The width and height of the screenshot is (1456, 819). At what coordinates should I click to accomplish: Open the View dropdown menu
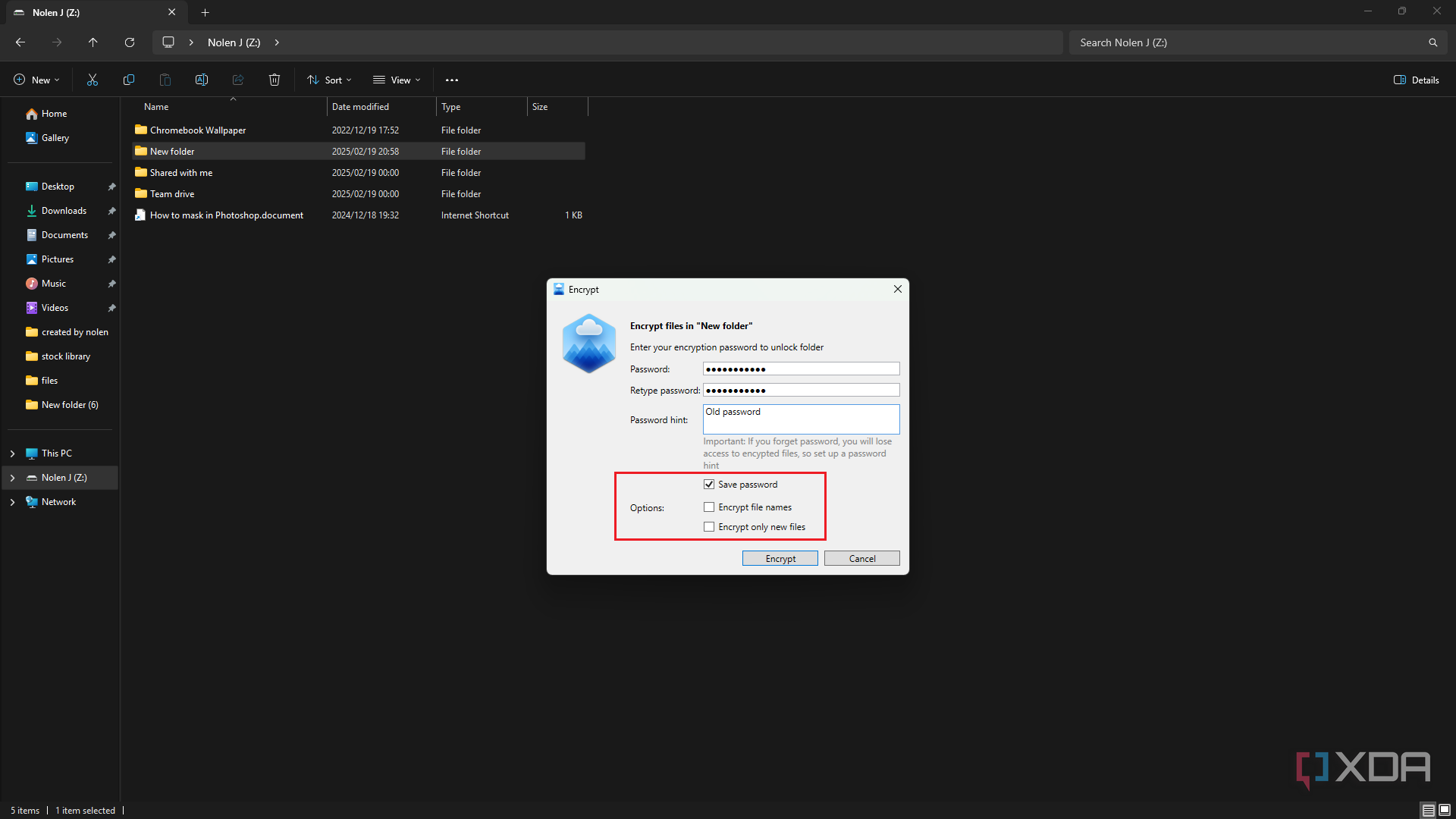[x=397, y=80]
